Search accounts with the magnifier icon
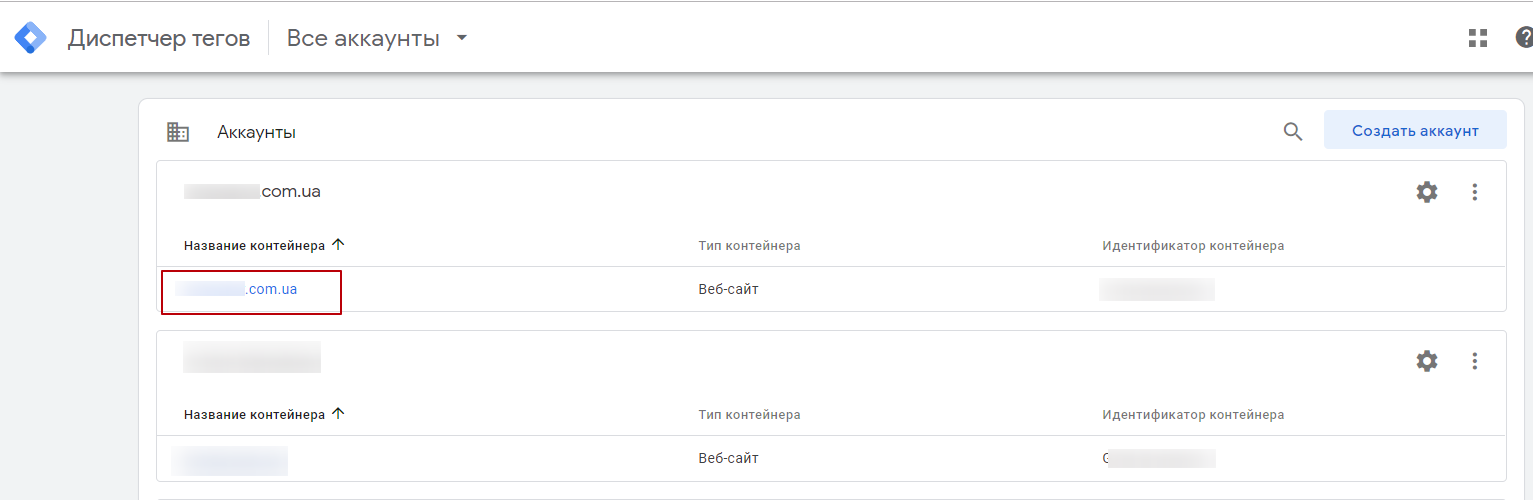The height and width of the screenshot is (500, 1533). pyautogui.click(x=1293, y=131)
